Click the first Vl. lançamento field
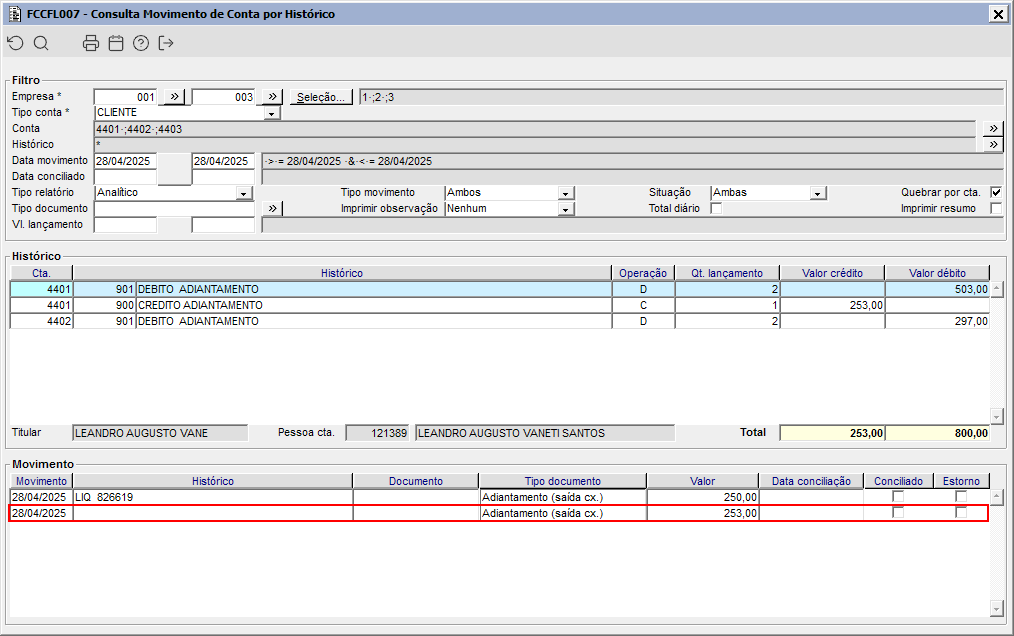Viewport: 1014px width, 636px height. [125, 225]
